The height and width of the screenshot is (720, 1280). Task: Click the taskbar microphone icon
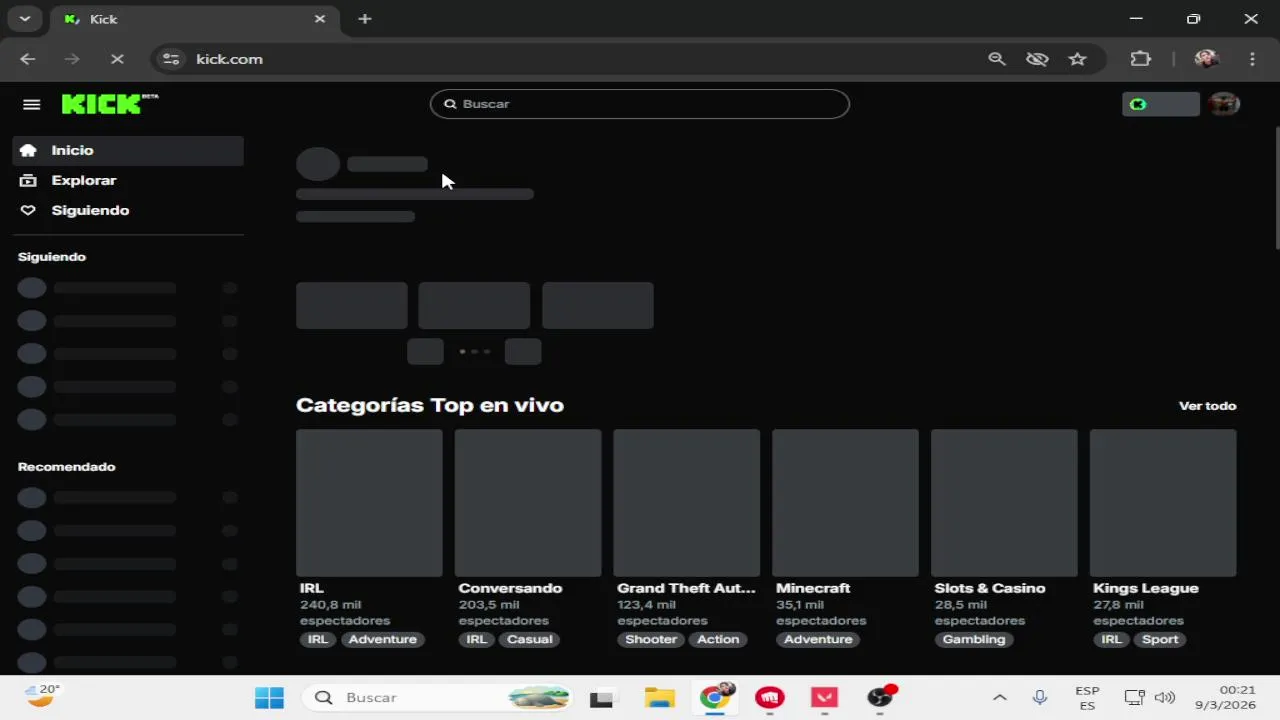pos(1040,698)
